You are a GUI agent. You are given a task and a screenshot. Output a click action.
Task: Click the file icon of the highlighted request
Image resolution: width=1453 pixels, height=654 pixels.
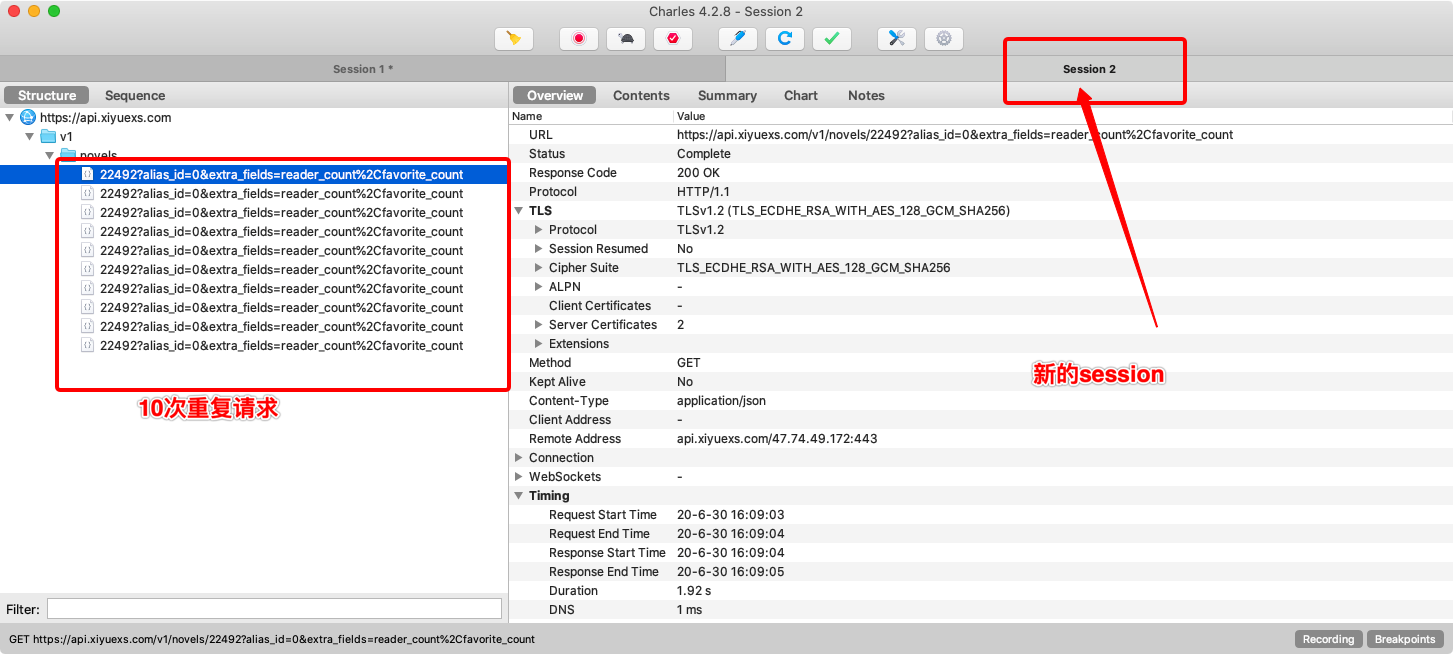(x=88, y=174)
